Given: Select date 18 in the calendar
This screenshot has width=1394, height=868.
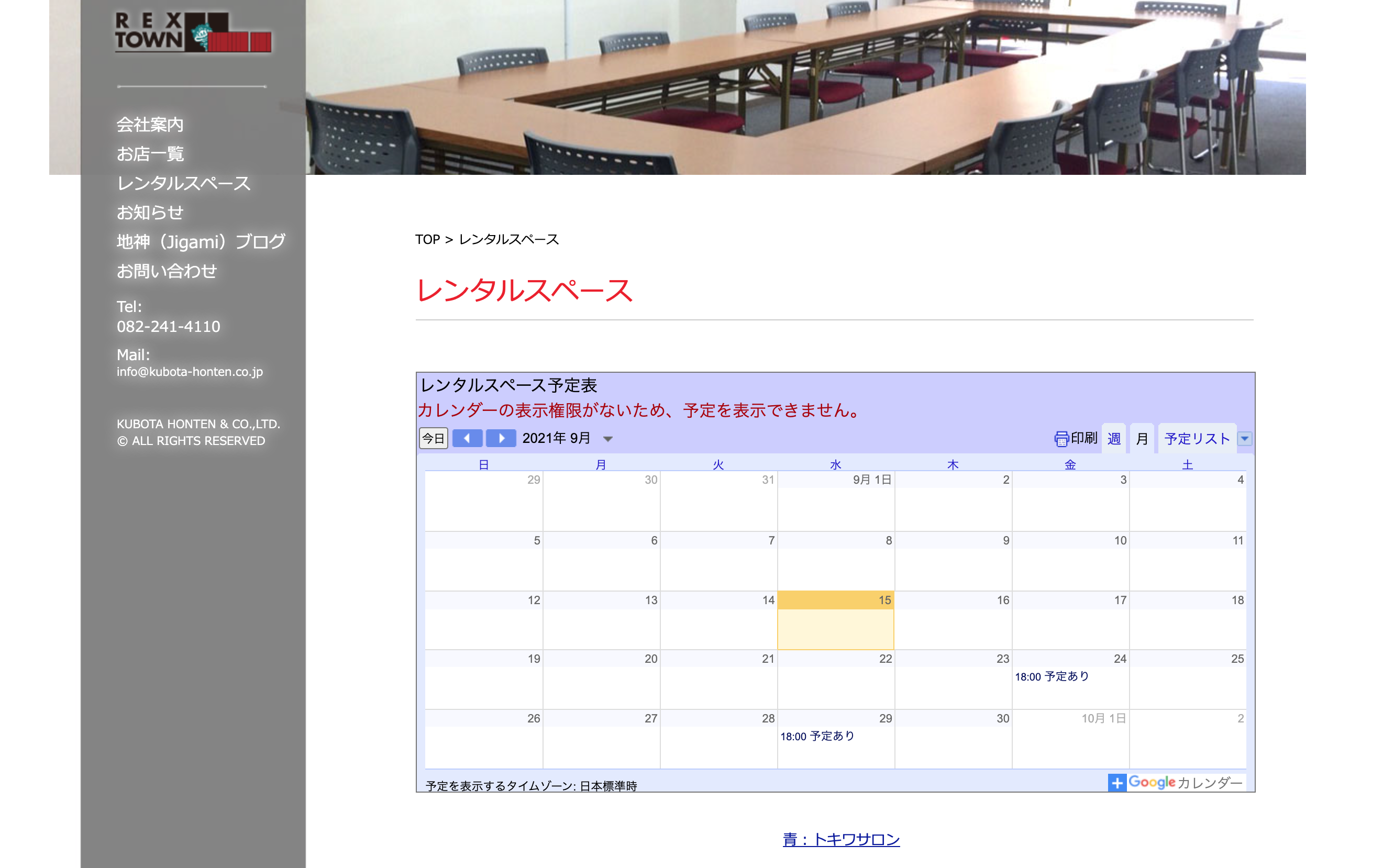Looking at the screenshot, I should point(1237,600).
